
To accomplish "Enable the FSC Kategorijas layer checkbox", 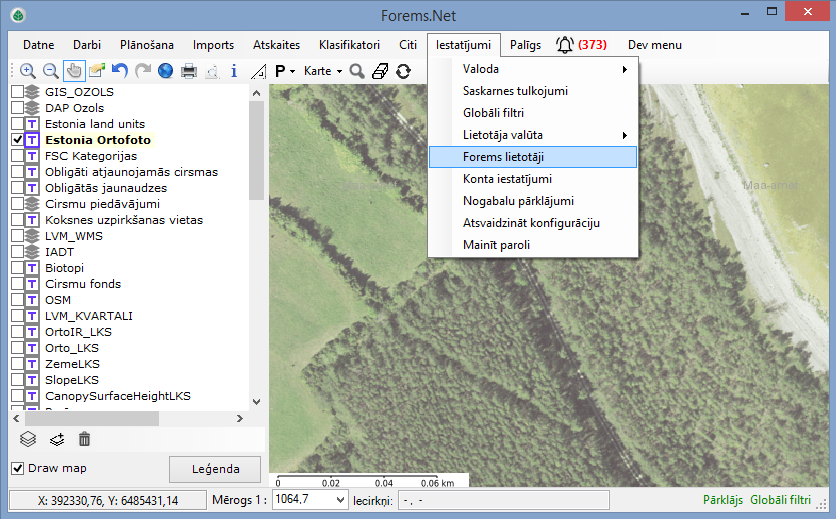I will click(x=17, y=156).
